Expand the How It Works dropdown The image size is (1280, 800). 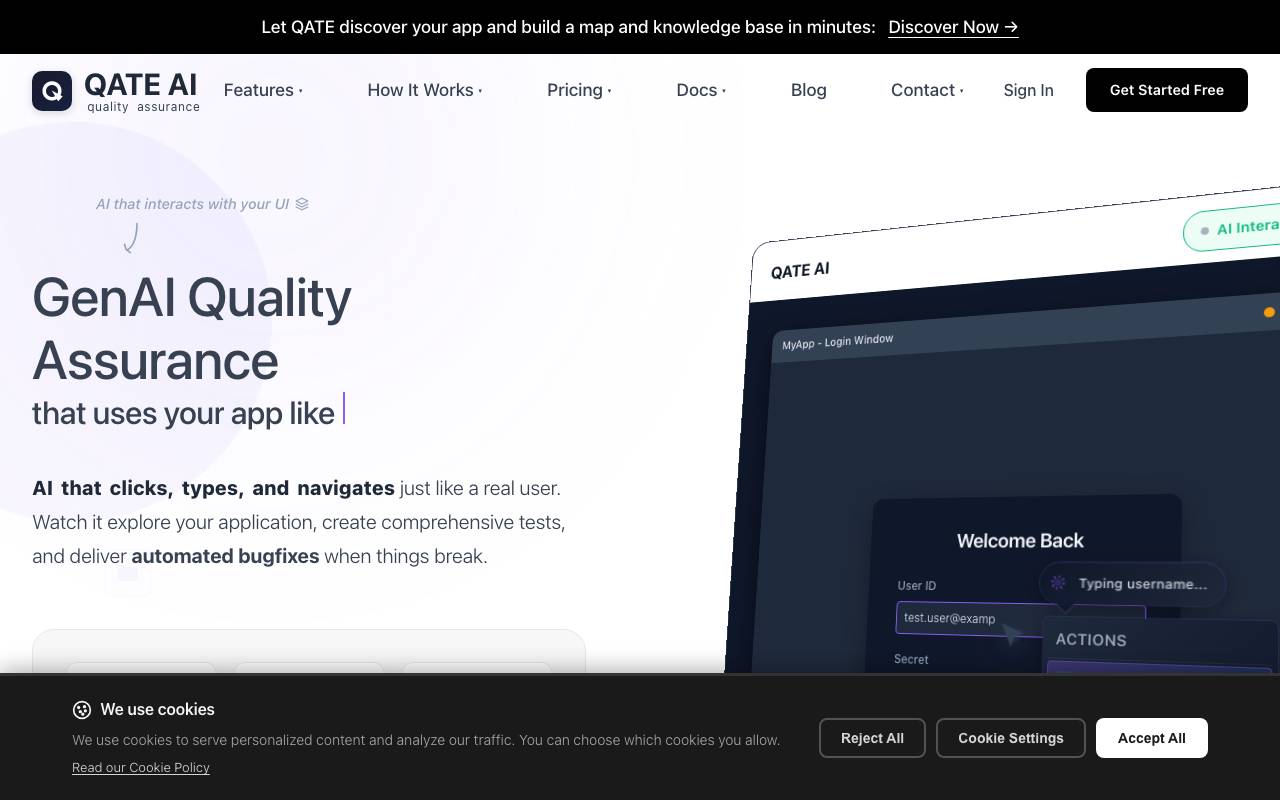425,90
